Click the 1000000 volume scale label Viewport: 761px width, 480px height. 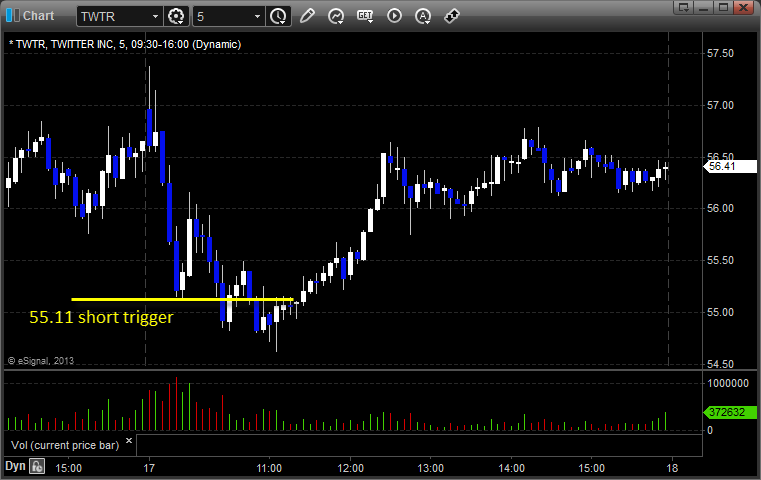(x=728, y=383)
